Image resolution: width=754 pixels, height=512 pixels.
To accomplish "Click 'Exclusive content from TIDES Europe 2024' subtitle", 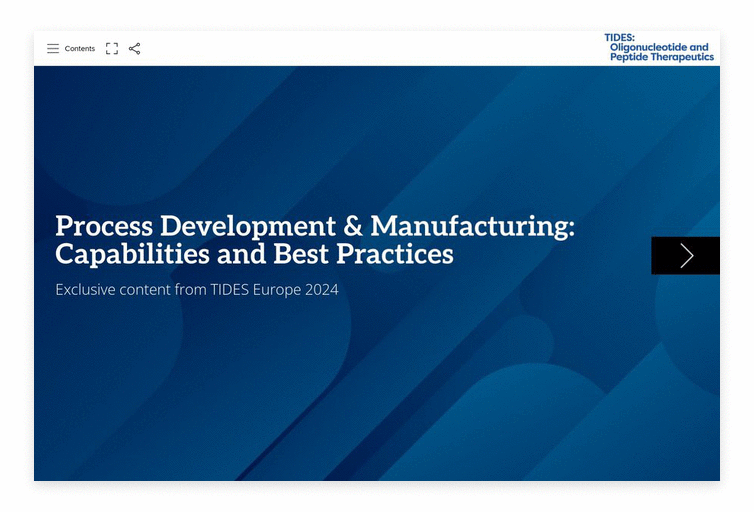I will [x=196, y=290].
